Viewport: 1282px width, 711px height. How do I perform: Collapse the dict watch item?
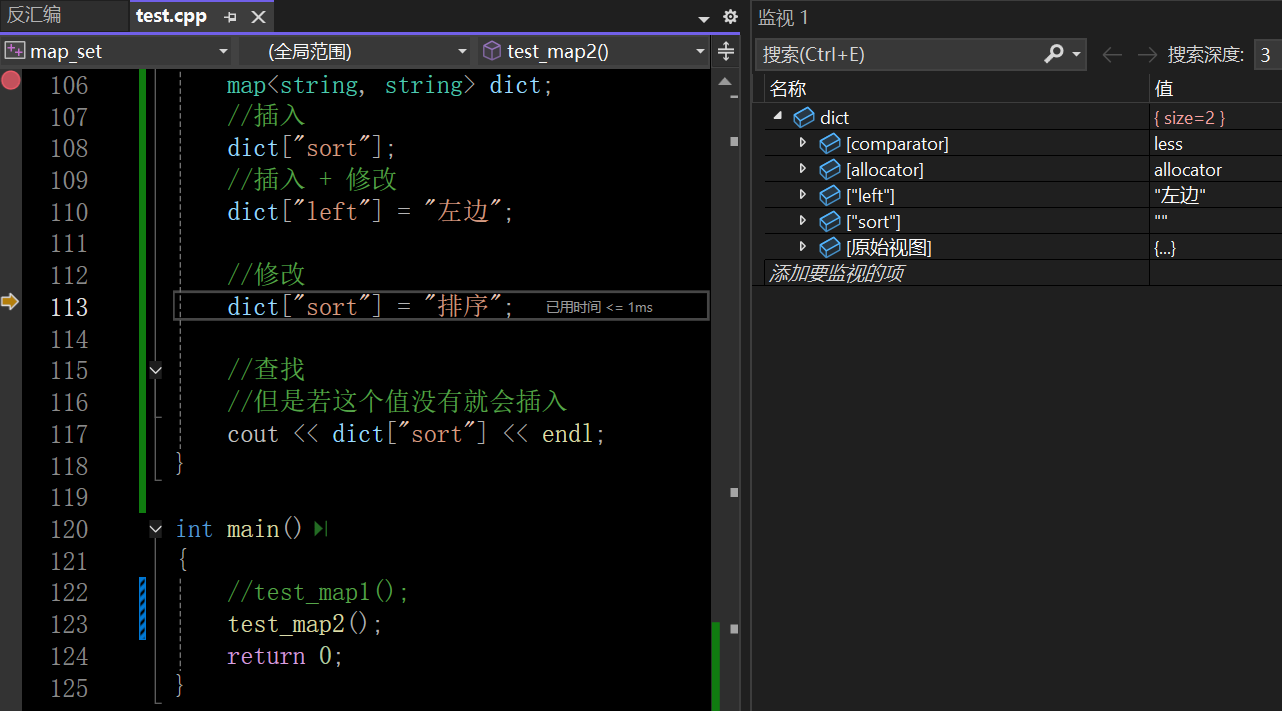click(778, 117)
